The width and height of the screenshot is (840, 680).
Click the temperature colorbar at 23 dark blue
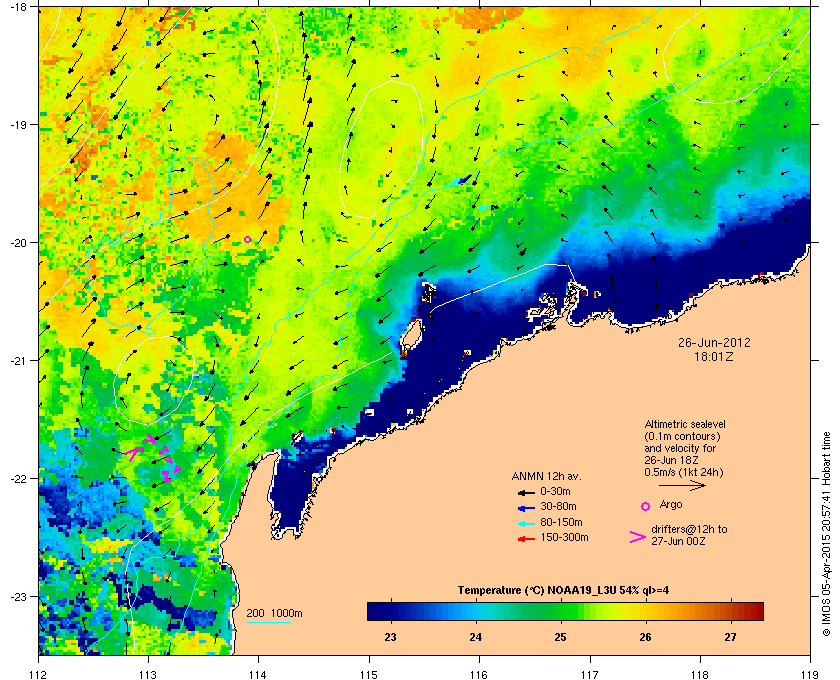(x=391, y=611)
